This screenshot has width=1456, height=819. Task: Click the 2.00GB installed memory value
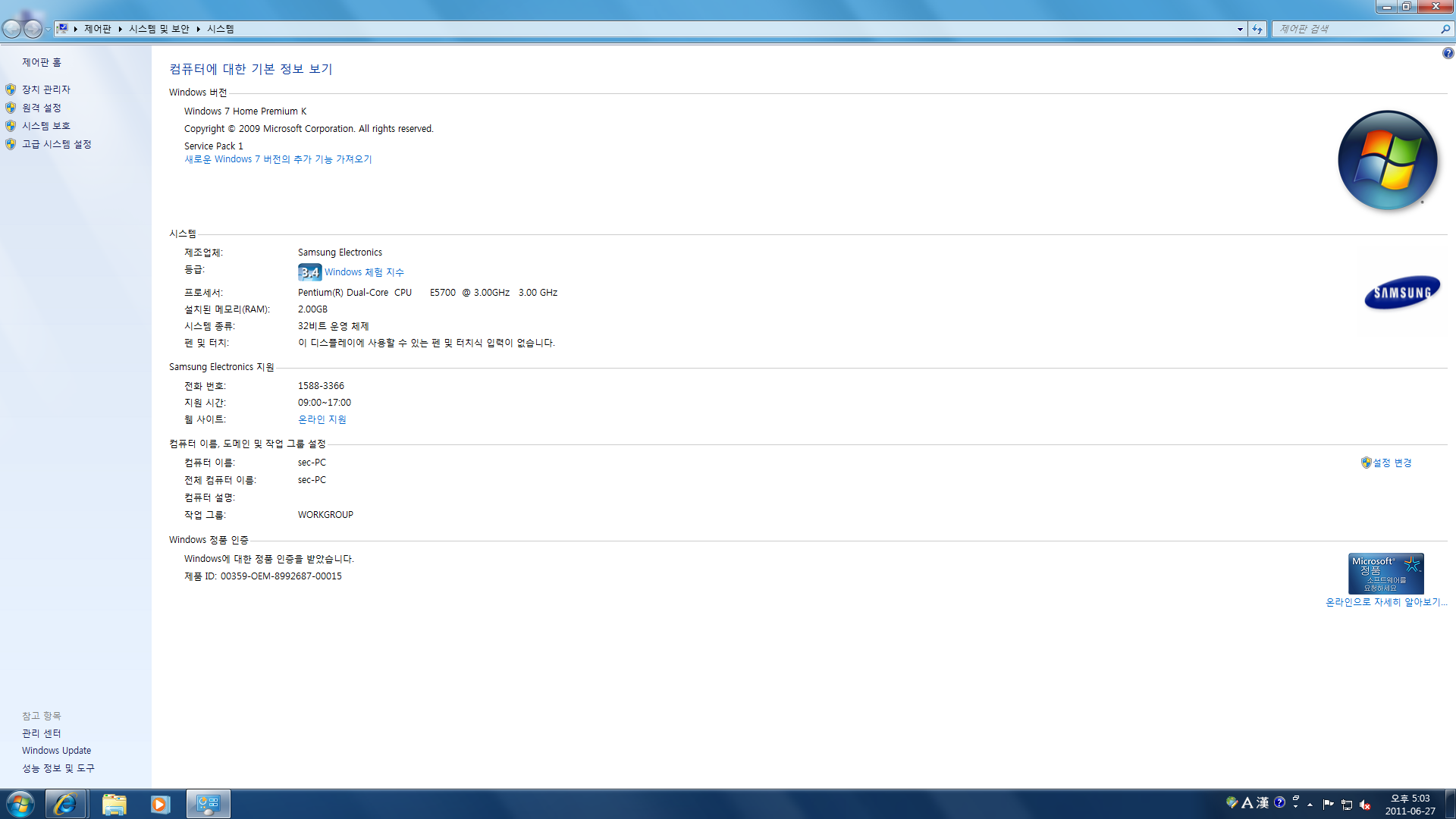pos(312,309)
